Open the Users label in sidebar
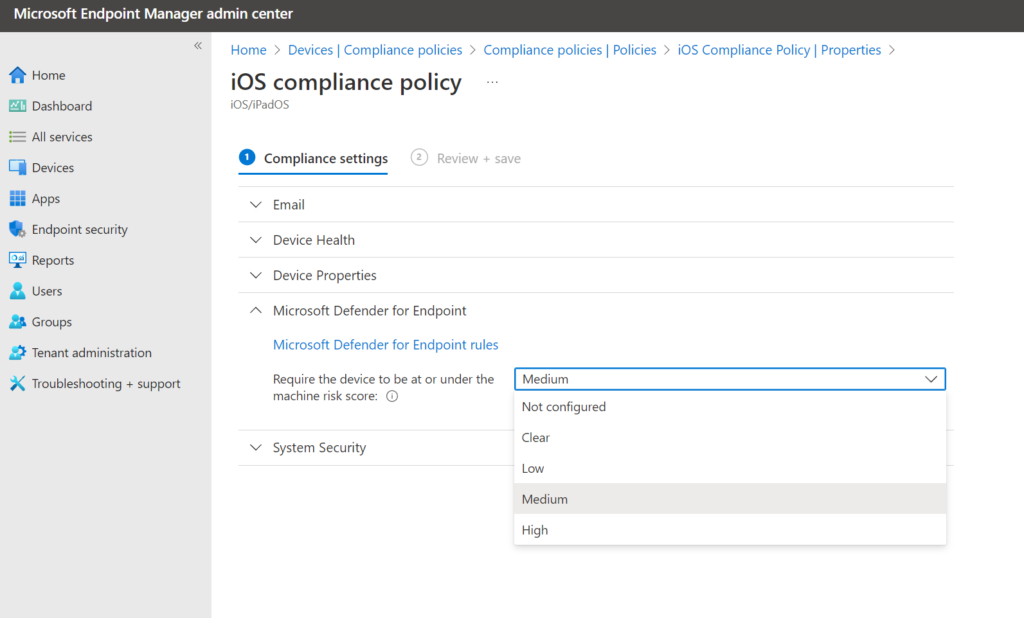 click(47, 291)
